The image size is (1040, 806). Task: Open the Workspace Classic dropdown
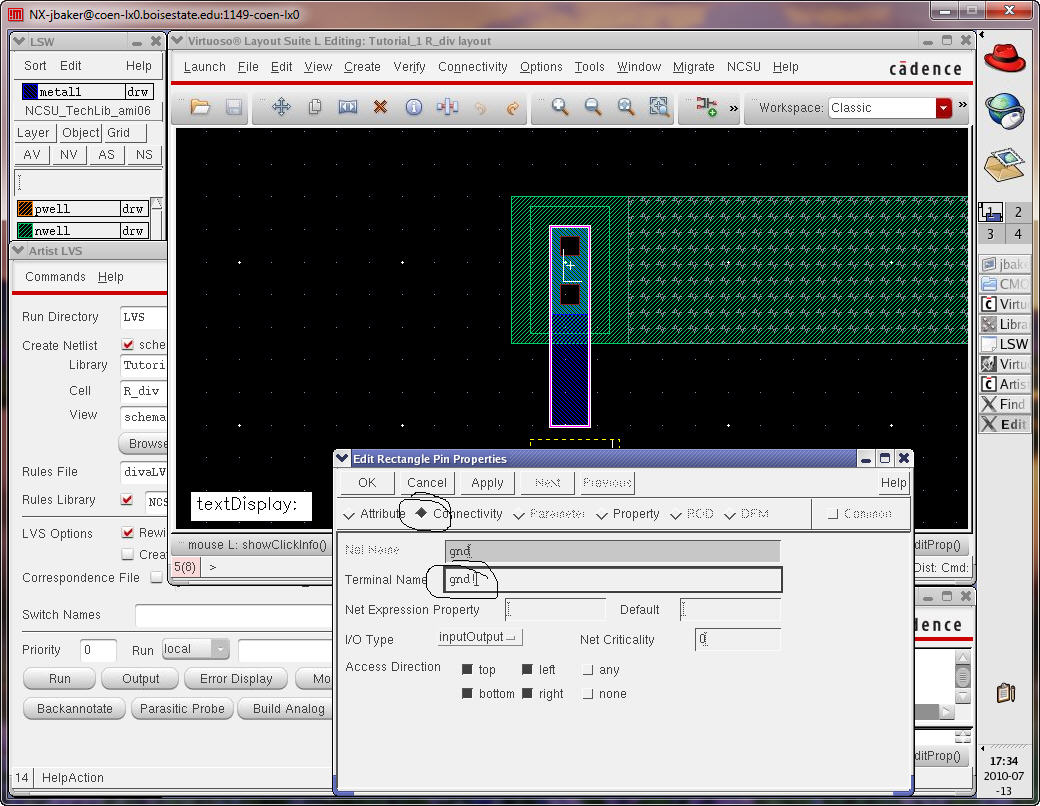click(x=943, y=108)
